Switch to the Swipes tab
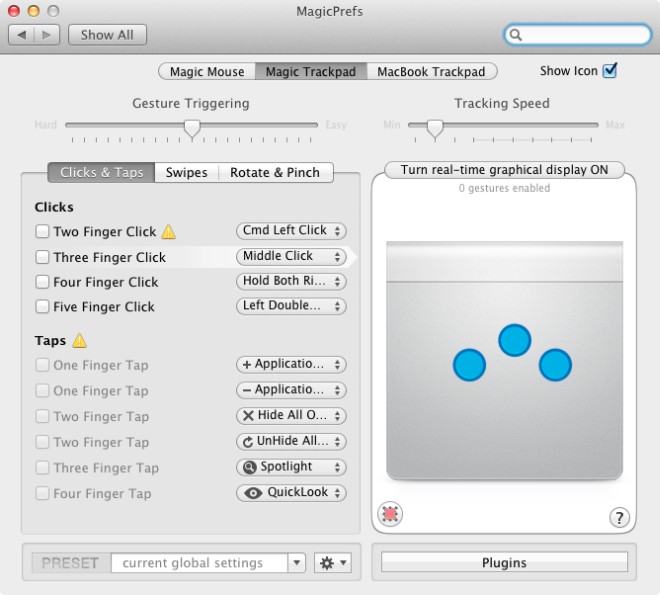The image size is (660, 595). 186,173
